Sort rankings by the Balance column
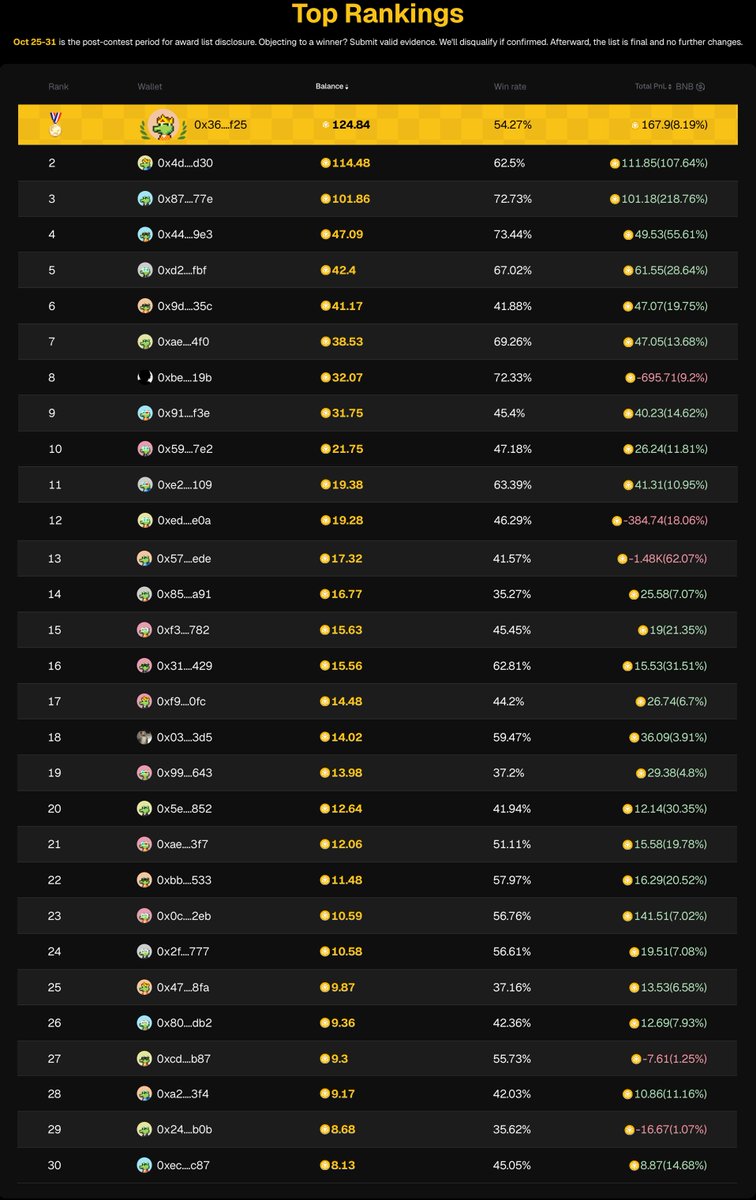Viewport: 756px width, 1200px height. 332,86
